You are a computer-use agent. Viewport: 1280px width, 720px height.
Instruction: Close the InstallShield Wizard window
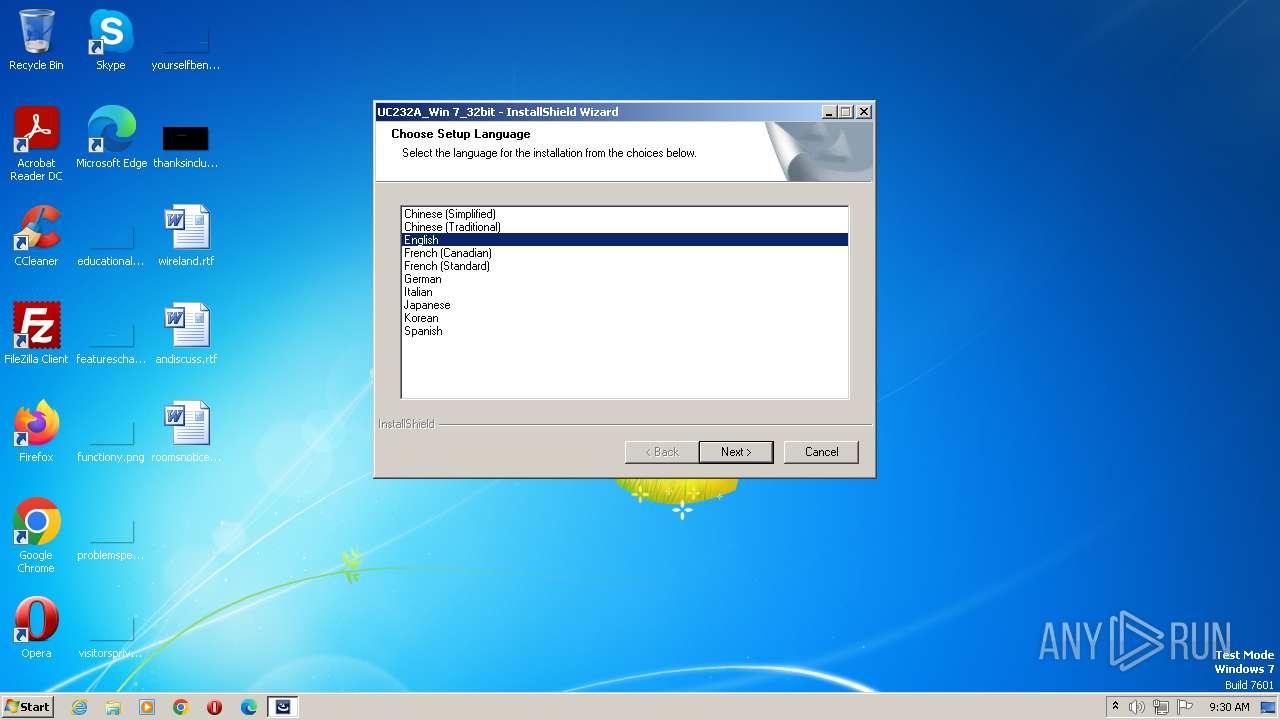point(864,112)
